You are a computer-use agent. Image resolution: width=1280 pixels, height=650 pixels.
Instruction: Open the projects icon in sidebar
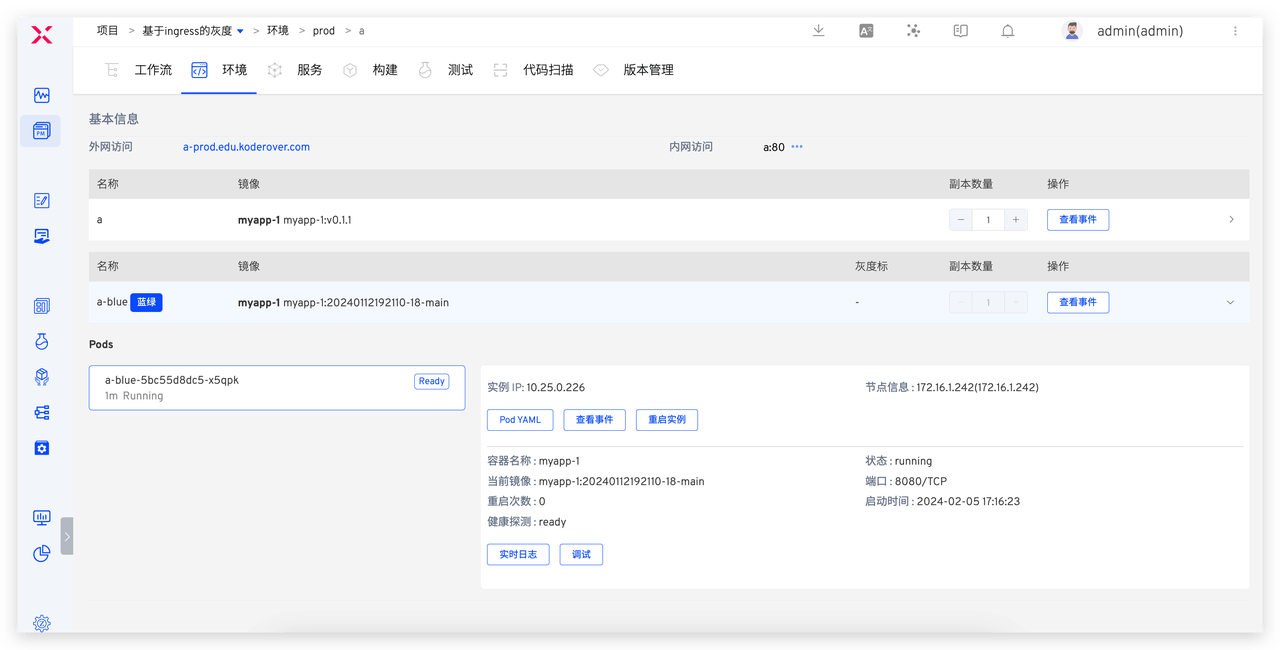pyautogui.click(x=41, y=131)
